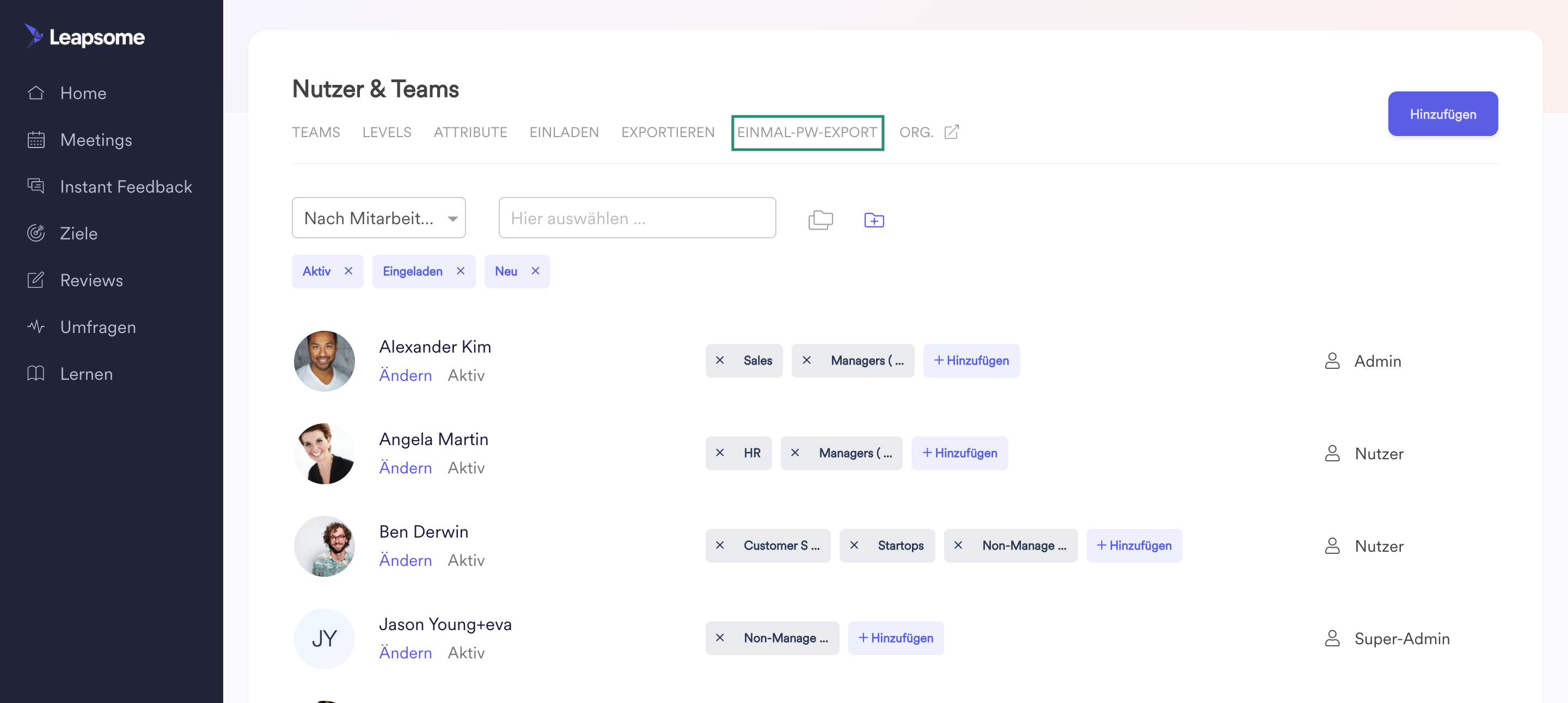Image resolution: width=1568 pixels, height=703 pixels.
Task: Click the external link icon next to ORG.
Action: pos(951,132)
